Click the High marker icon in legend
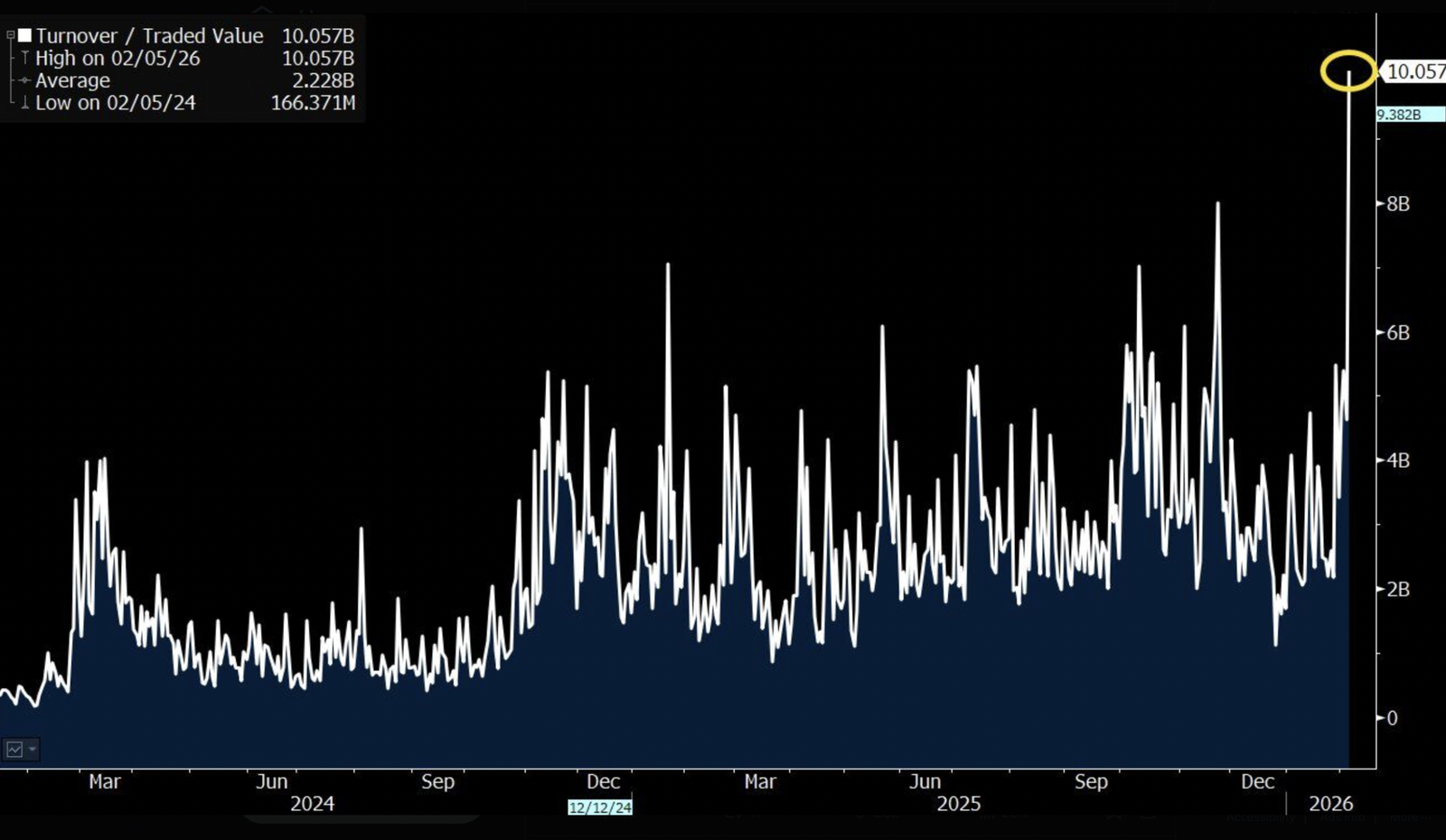Screen dimensions: 1446x840 pos(24,58)
